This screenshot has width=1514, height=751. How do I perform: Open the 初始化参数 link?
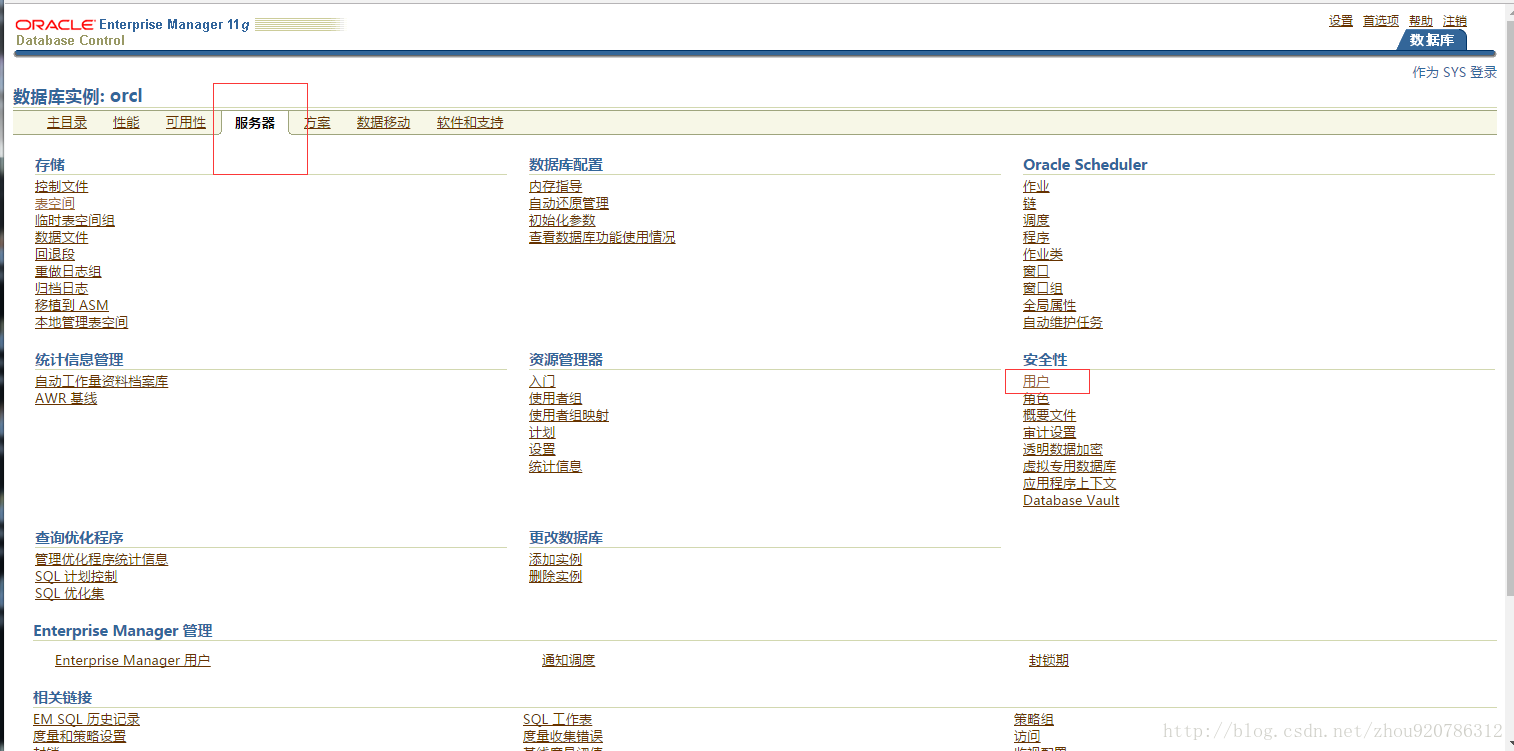pos(562,221)
